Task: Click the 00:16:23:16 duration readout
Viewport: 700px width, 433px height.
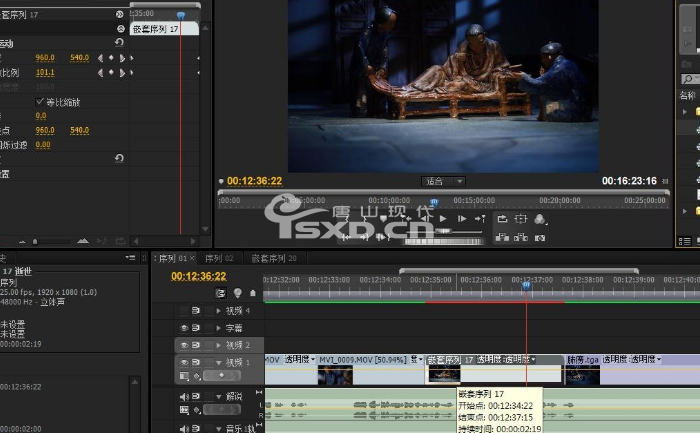Action: [x=629, y=181]
